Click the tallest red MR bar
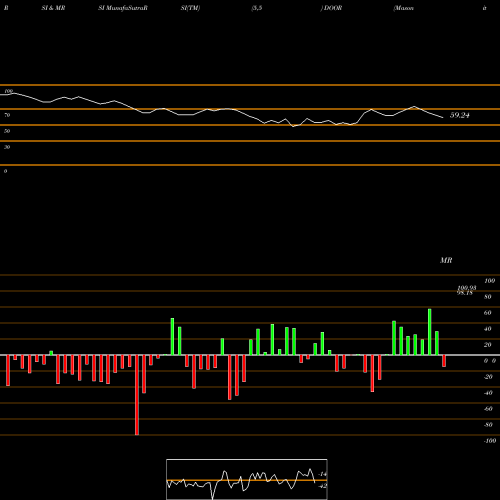The width and height of the screenshot is (500, 500). point(137,395)
